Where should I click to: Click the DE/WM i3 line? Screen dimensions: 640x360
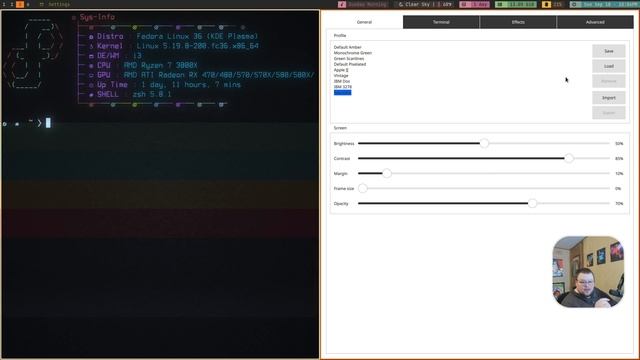coord(115,56)
